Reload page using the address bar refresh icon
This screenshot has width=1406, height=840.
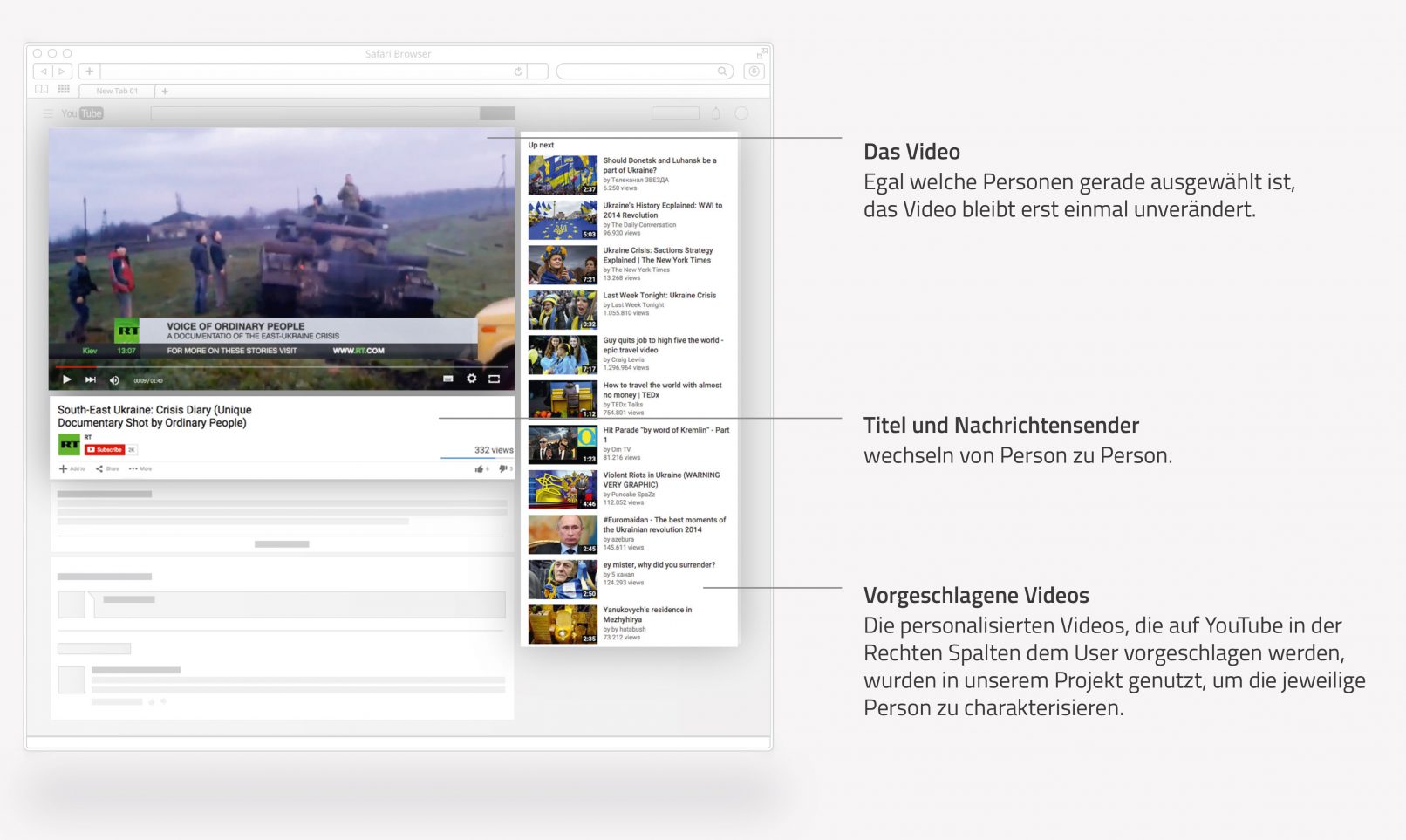[x=517, y=72]
